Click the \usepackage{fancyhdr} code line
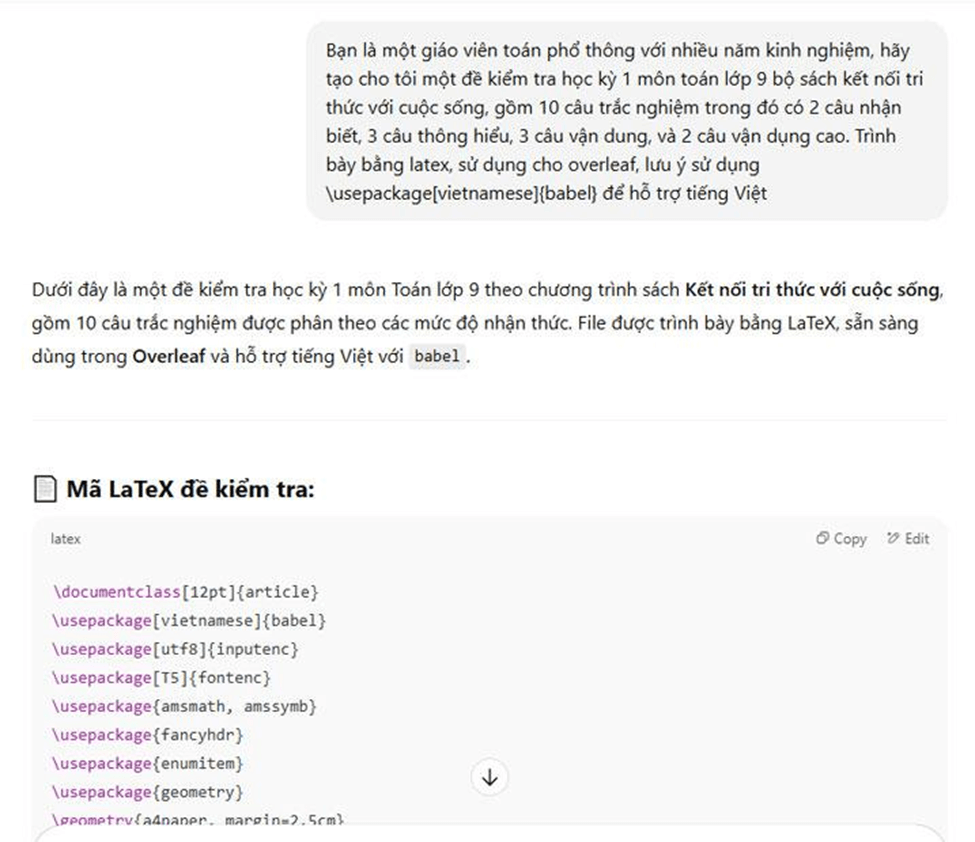This screenshot has height=842, width=975. tap(148, 735)
